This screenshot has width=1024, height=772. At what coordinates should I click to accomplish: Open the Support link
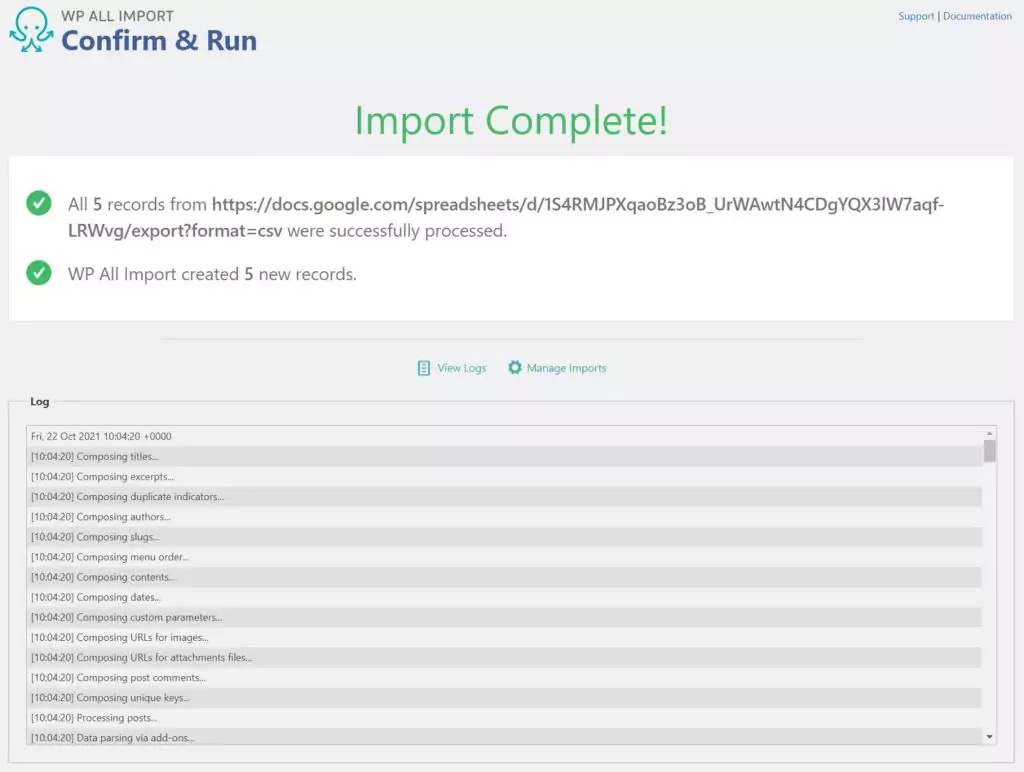point(916,16)
